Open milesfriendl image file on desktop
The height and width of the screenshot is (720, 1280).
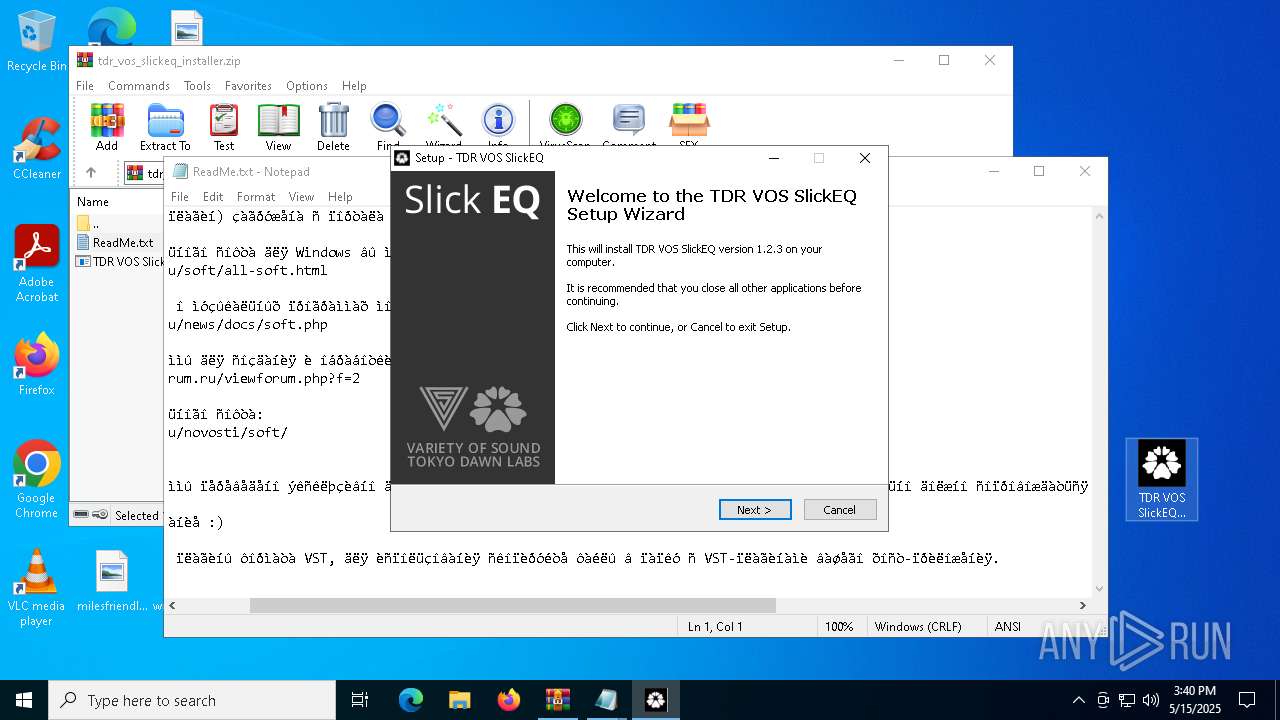click(x=112, y=580)
